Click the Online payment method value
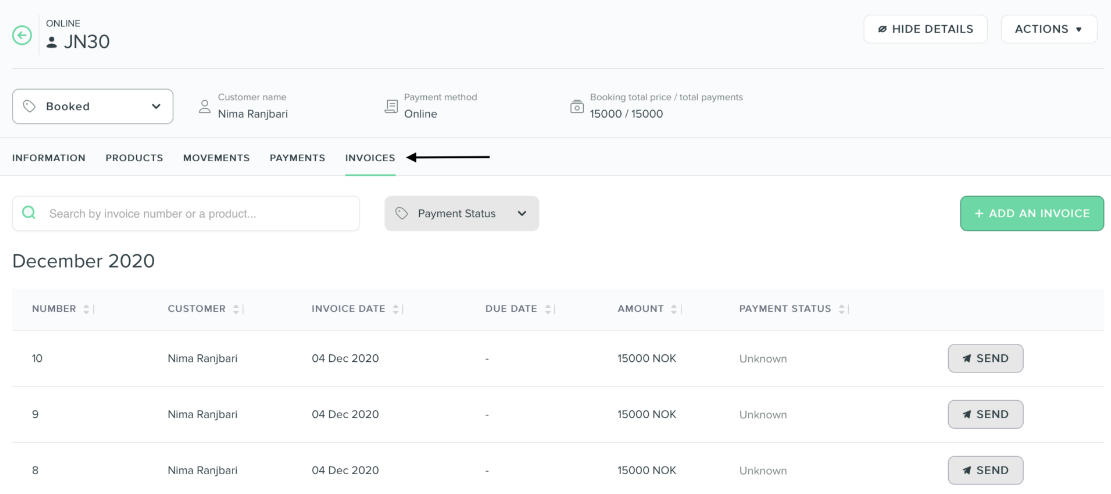Image resolution: width=1111 pixels, height=494 pixels. [x=421, y=113]
